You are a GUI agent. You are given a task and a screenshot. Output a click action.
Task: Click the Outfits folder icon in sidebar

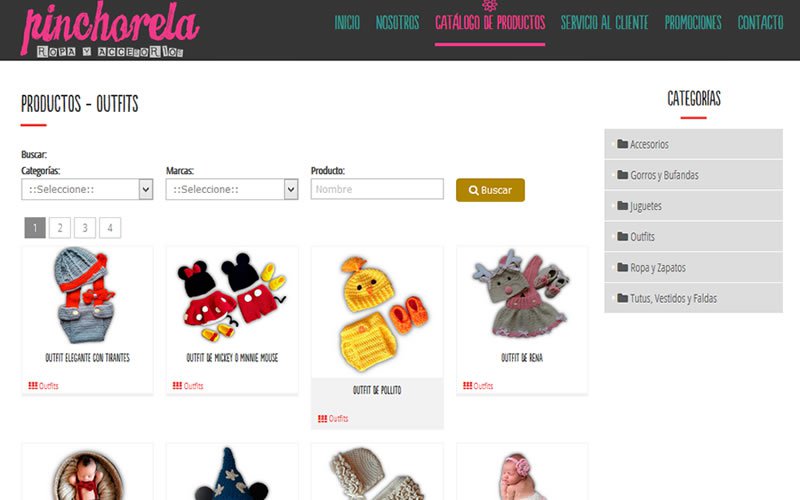tap(622, 236)
